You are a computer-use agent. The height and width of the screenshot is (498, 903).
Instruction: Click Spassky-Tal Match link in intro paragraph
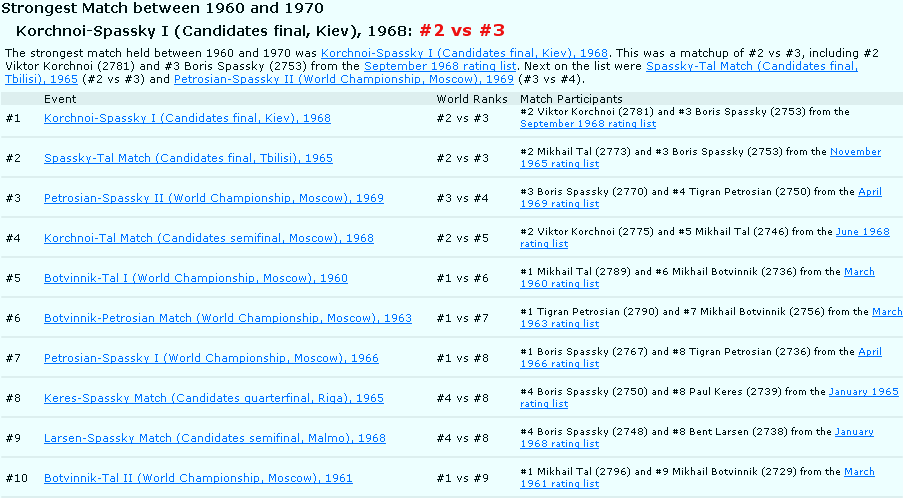tap(751, 66)
